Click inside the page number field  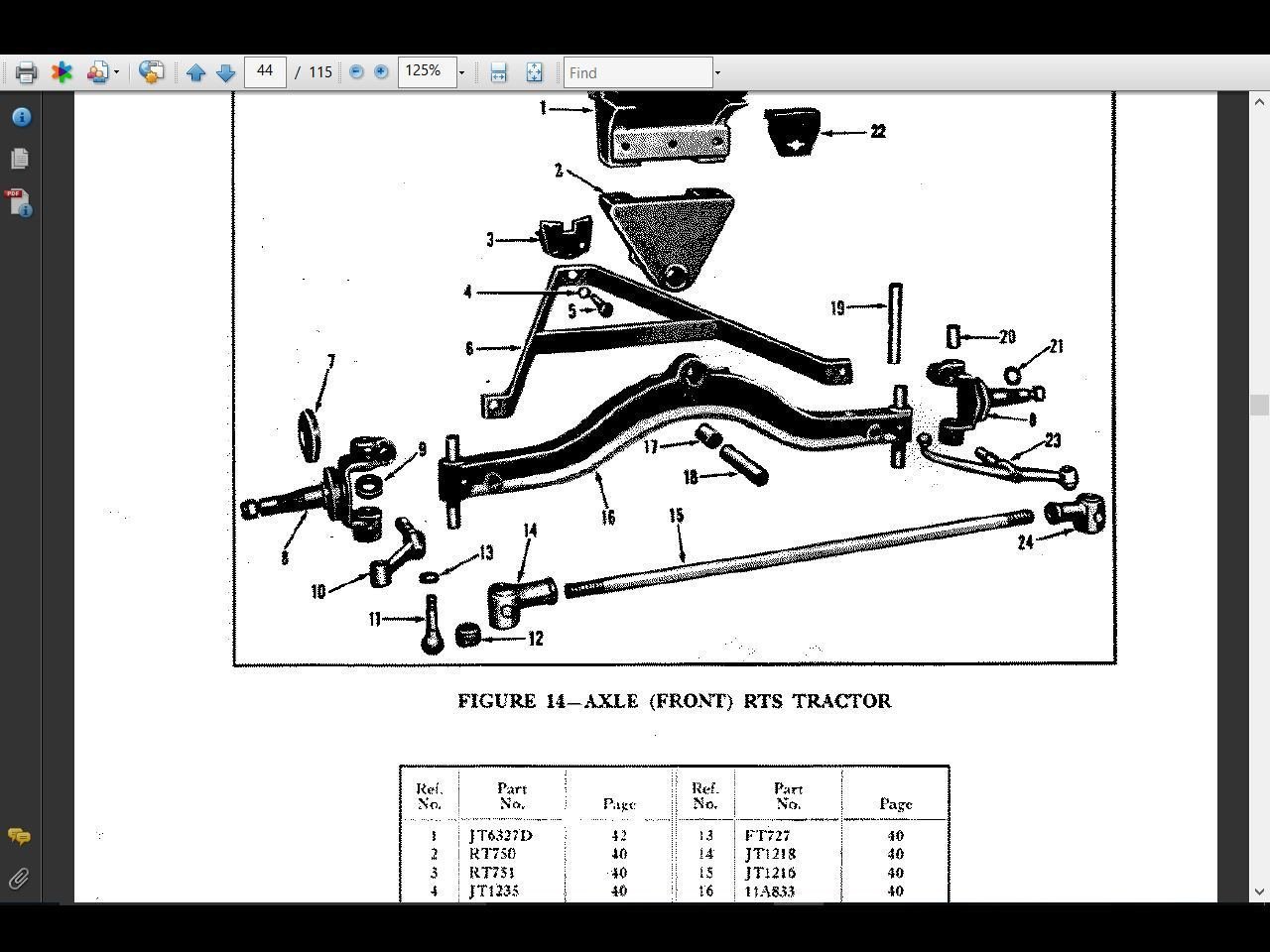[265, 71]
